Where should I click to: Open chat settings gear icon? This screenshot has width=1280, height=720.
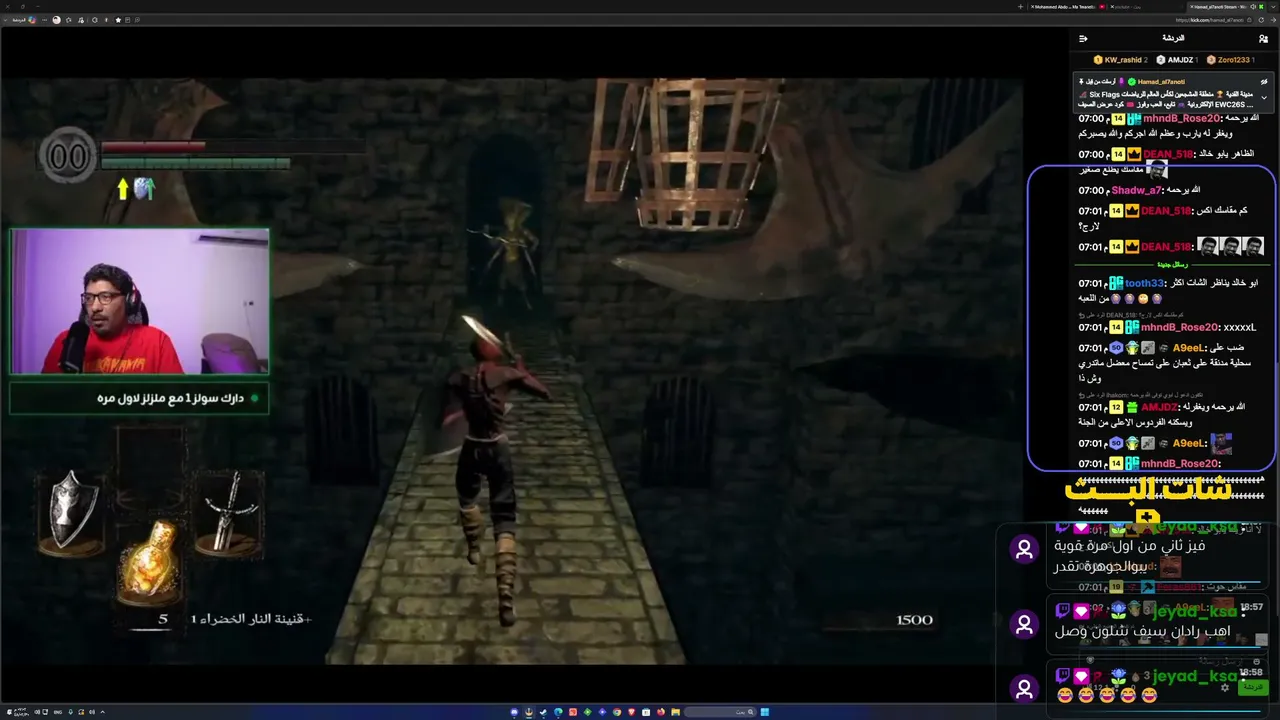coord(1225,688)
